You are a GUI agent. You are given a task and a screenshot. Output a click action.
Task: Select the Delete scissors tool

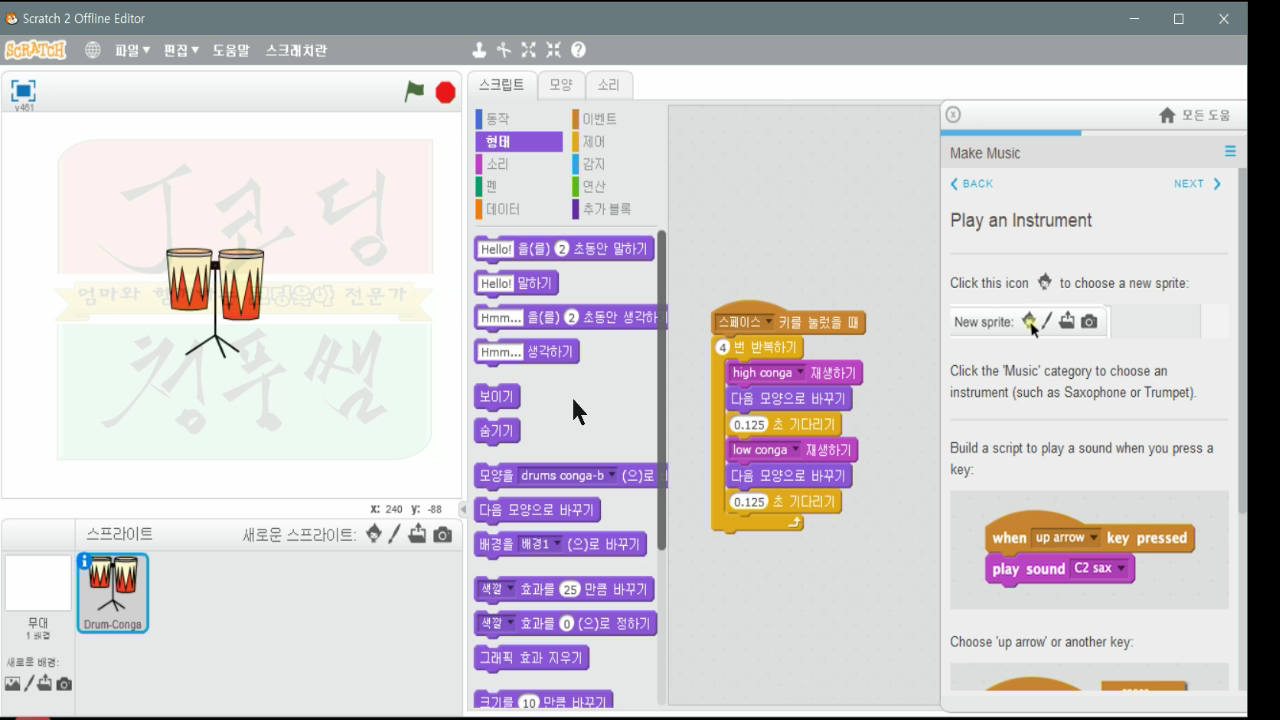click(503, 50)
